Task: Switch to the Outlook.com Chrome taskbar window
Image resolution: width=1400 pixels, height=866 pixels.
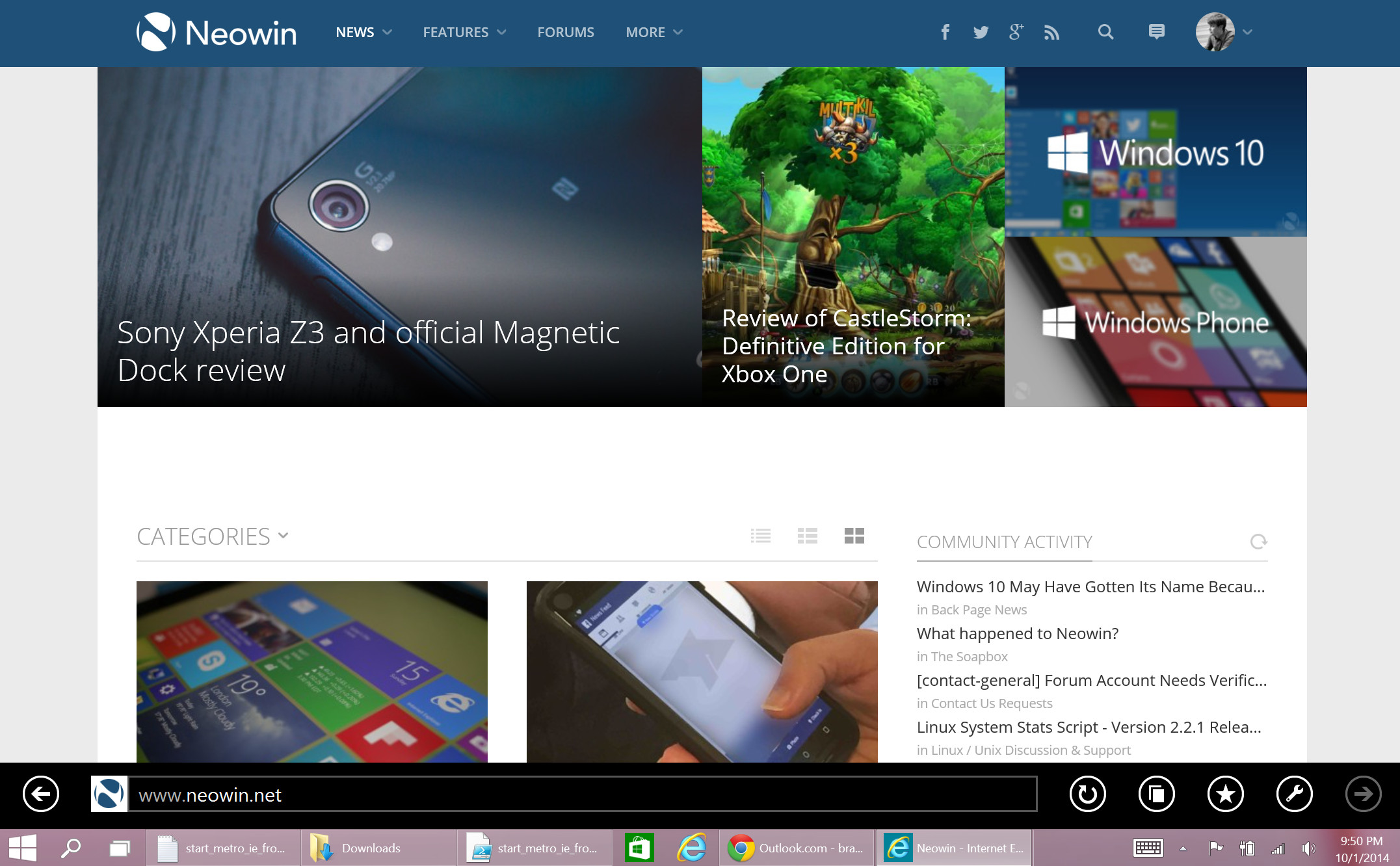Action: click(797, 848)
